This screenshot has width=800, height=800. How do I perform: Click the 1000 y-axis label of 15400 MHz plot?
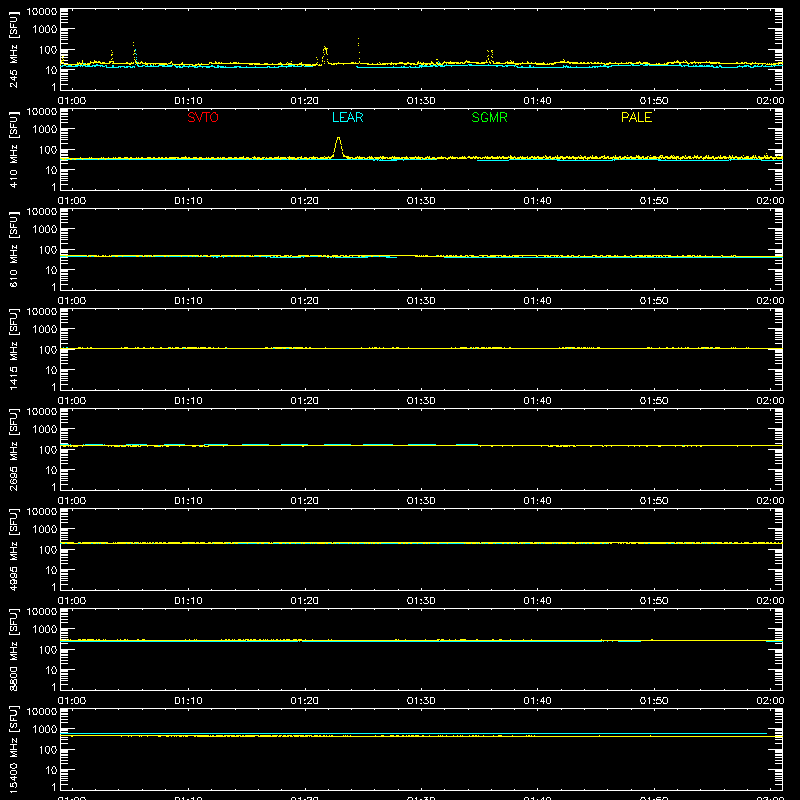[45, 730]
